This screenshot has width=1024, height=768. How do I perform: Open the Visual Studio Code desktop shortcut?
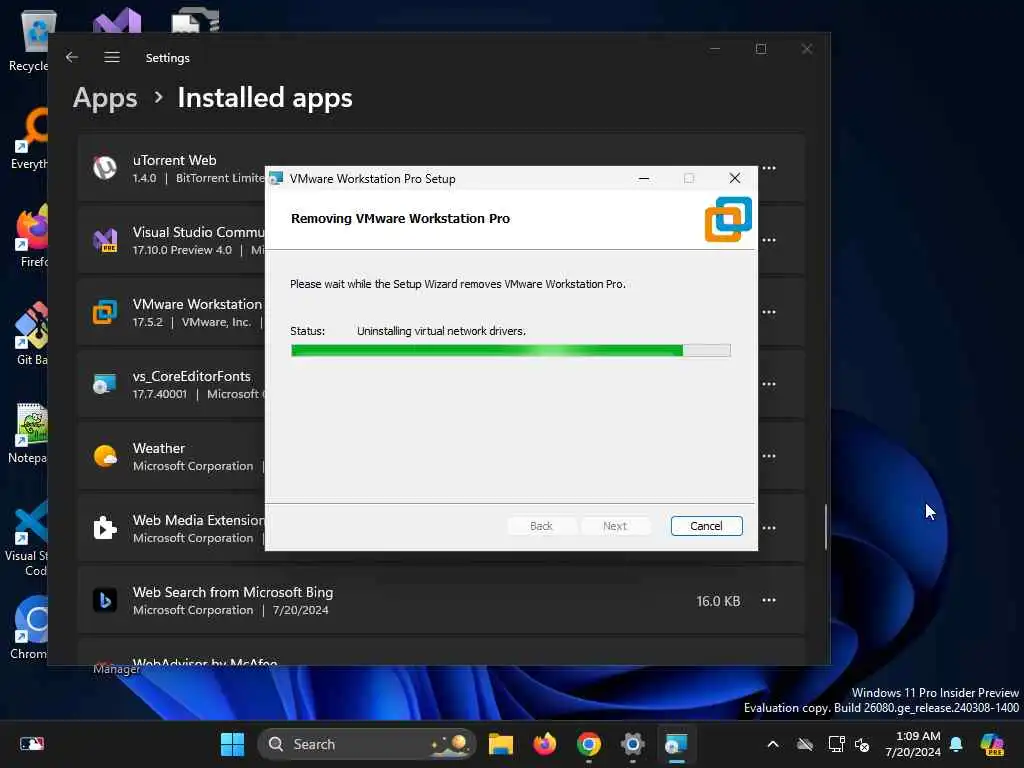pos(26,538)
